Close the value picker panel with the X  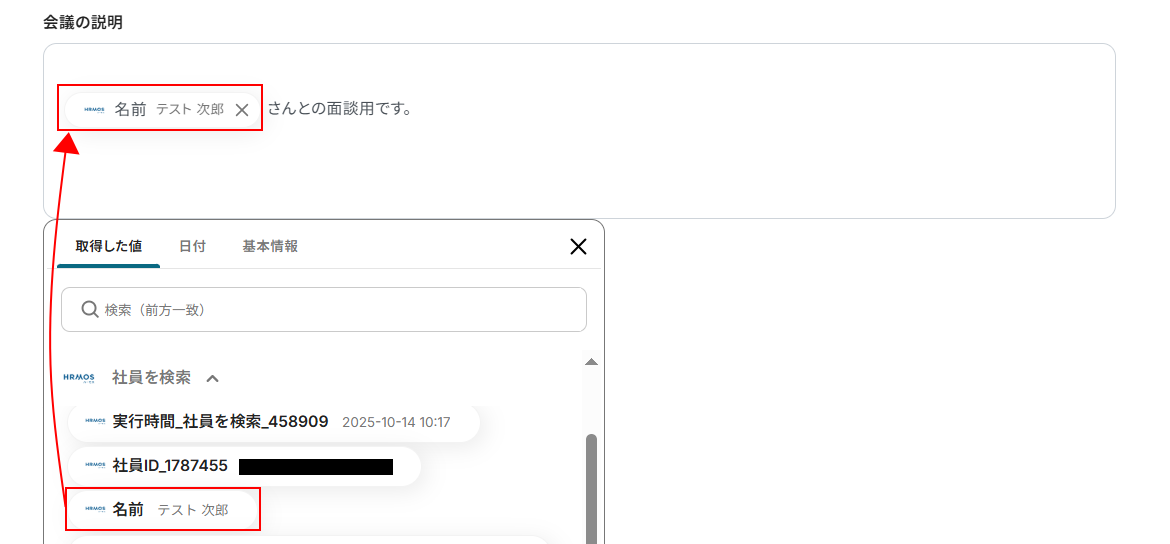click(578, 246)
